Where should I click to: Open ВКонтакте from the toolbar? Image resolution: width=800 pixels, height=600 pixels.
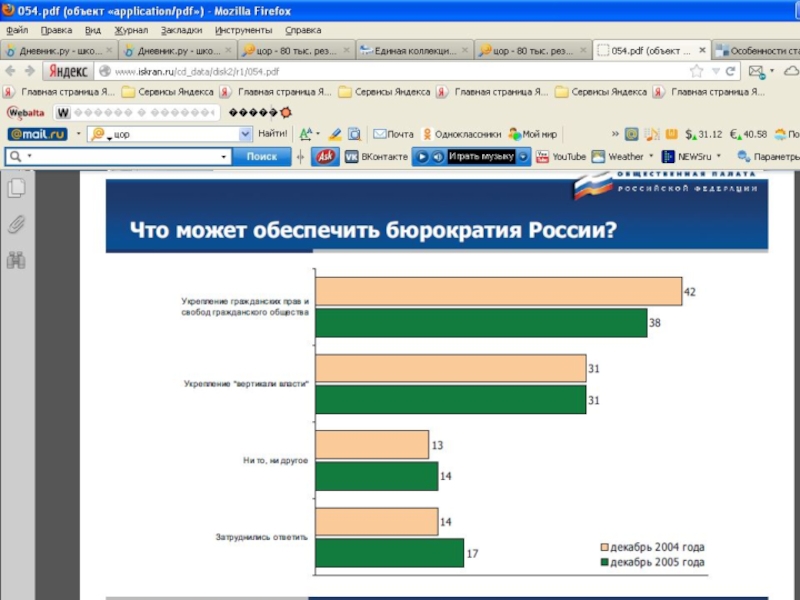(377, 157)
